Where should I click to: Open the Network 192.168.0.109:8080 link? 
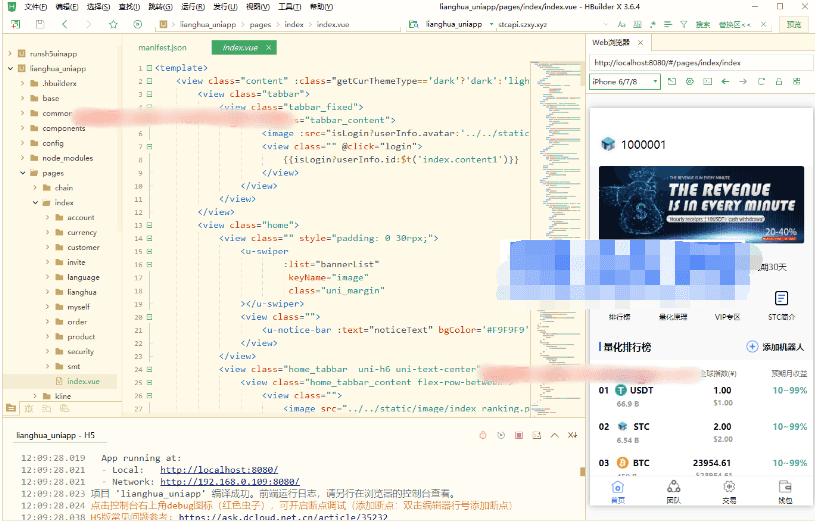230,482
